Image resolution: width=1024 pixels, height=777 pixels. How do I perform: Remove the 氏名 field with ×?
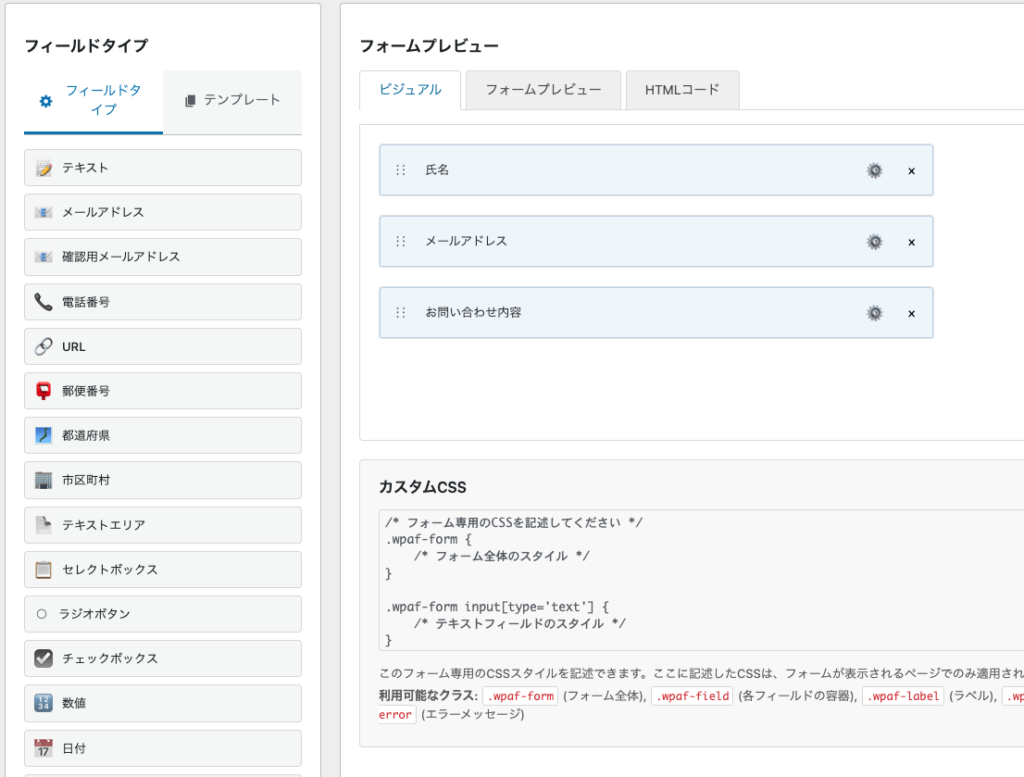(x=911, y=171)
